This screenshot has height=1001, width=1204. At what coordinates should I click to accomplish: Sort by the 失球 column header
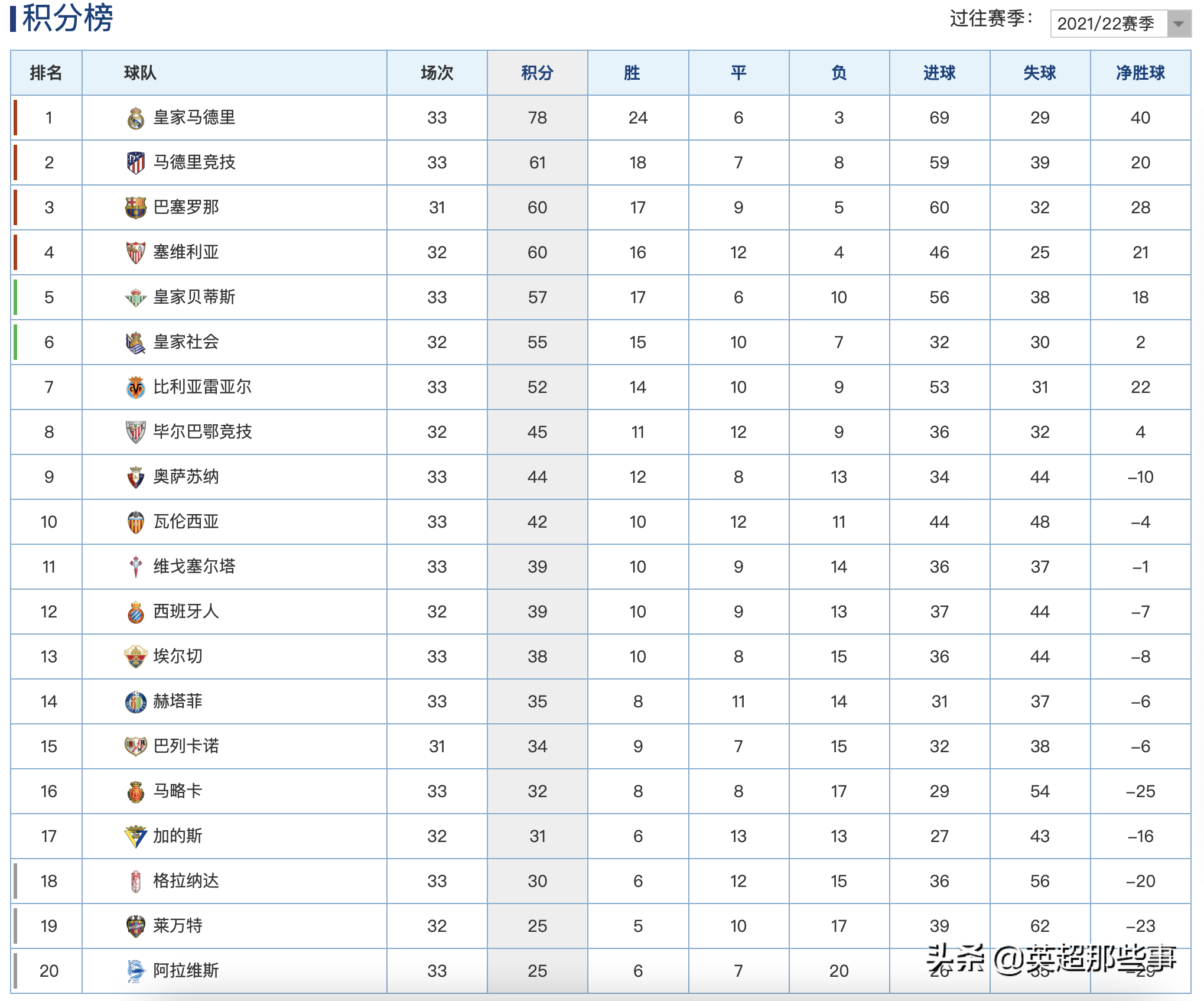tap(1040, 73)
